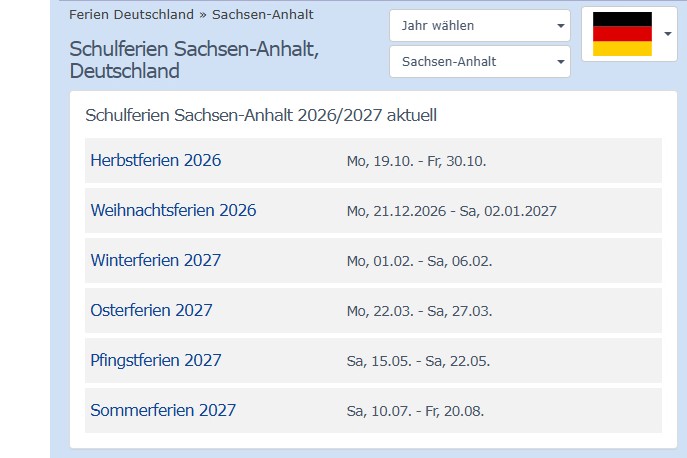Click the Sommerferien date range 10.07. - 20.08.
This screenshot has height=458, width=687.
coord(415,411)
